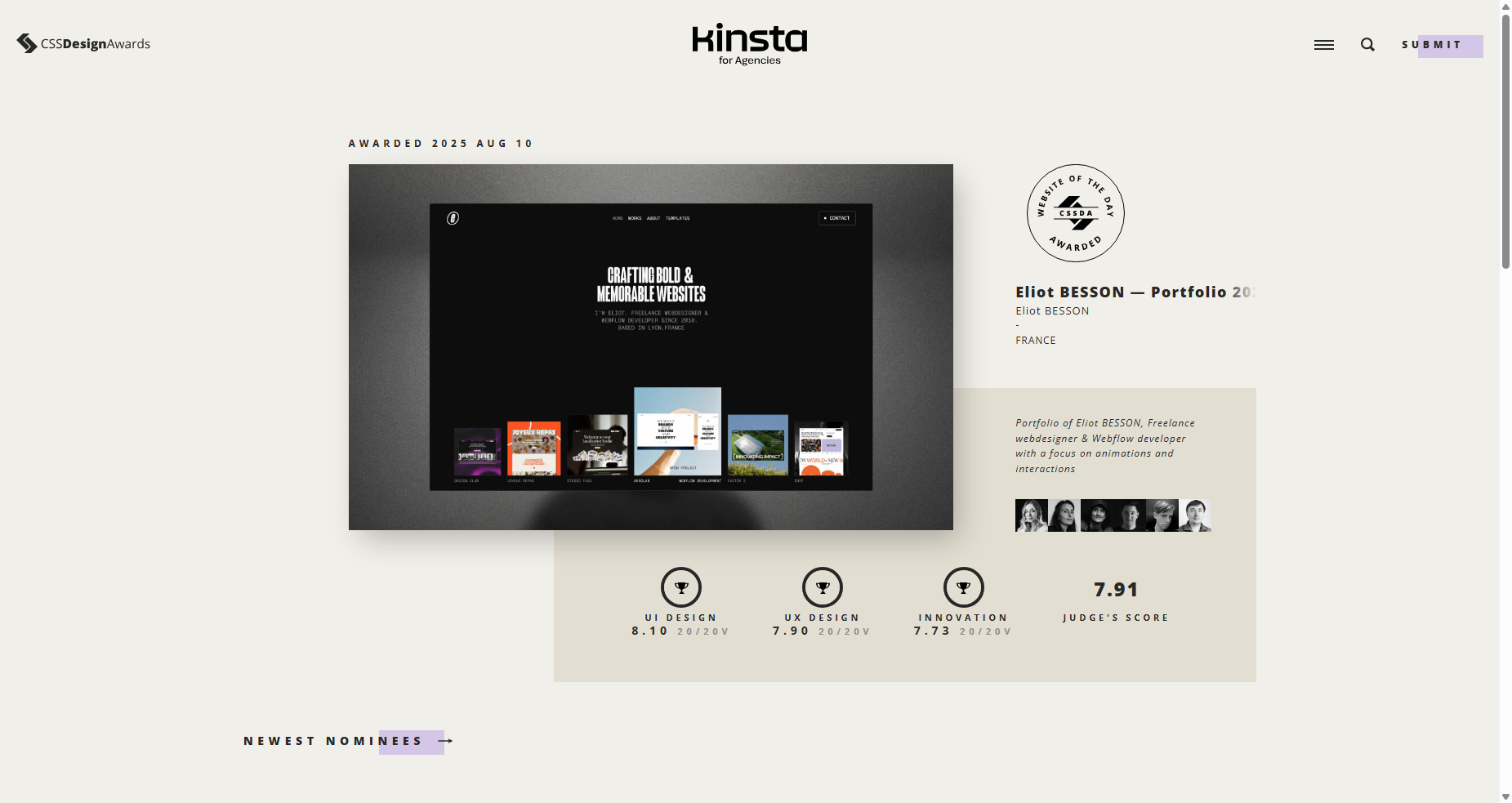Click the fifth judge portrait thumbnail

pyautogui.click(x=1162, y=515)
